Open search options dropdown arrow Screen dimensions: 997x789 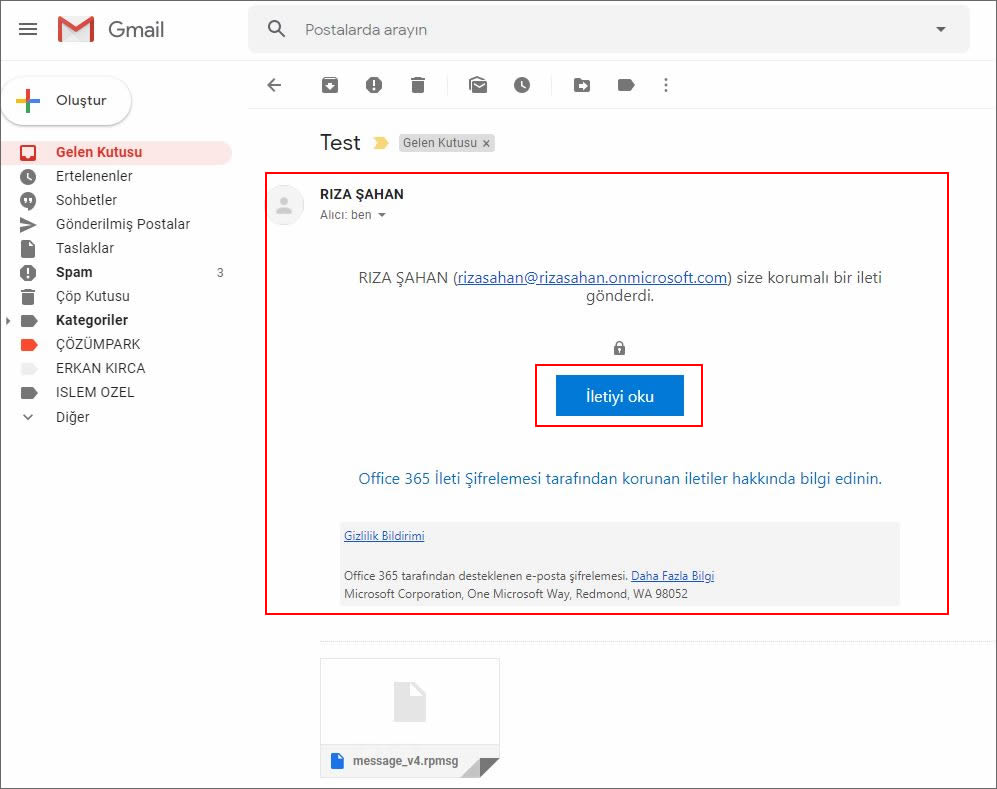tap(940, 29)
